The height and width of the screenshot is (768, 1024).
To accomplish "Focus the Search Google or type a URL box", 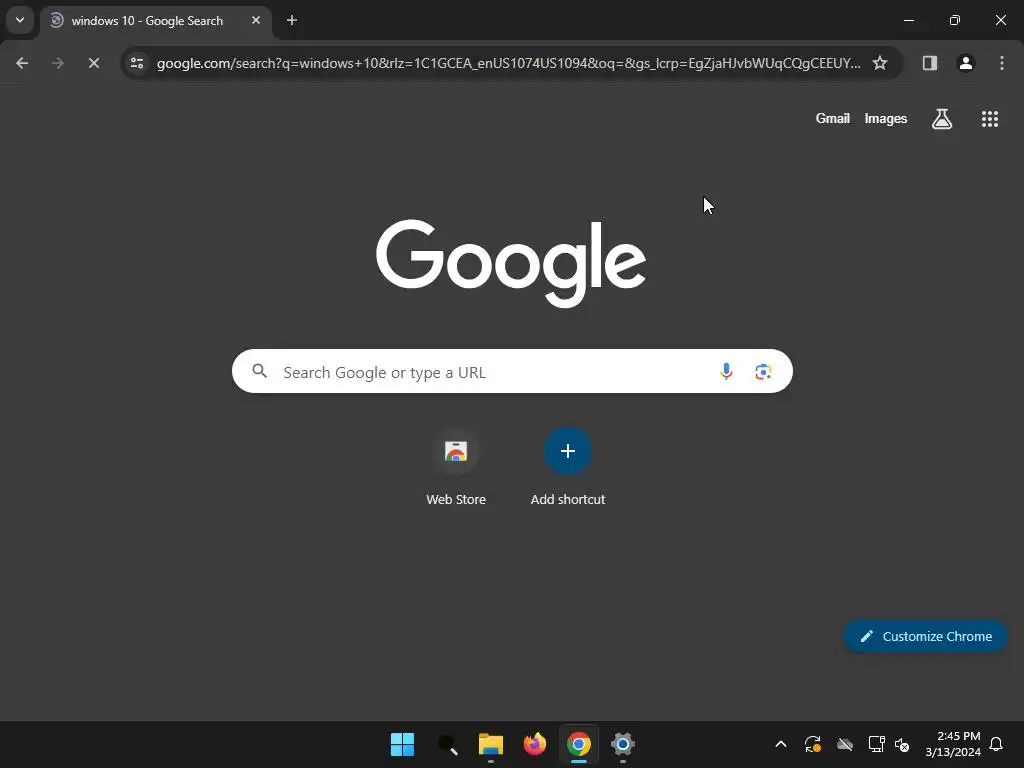I will [512, 372].
